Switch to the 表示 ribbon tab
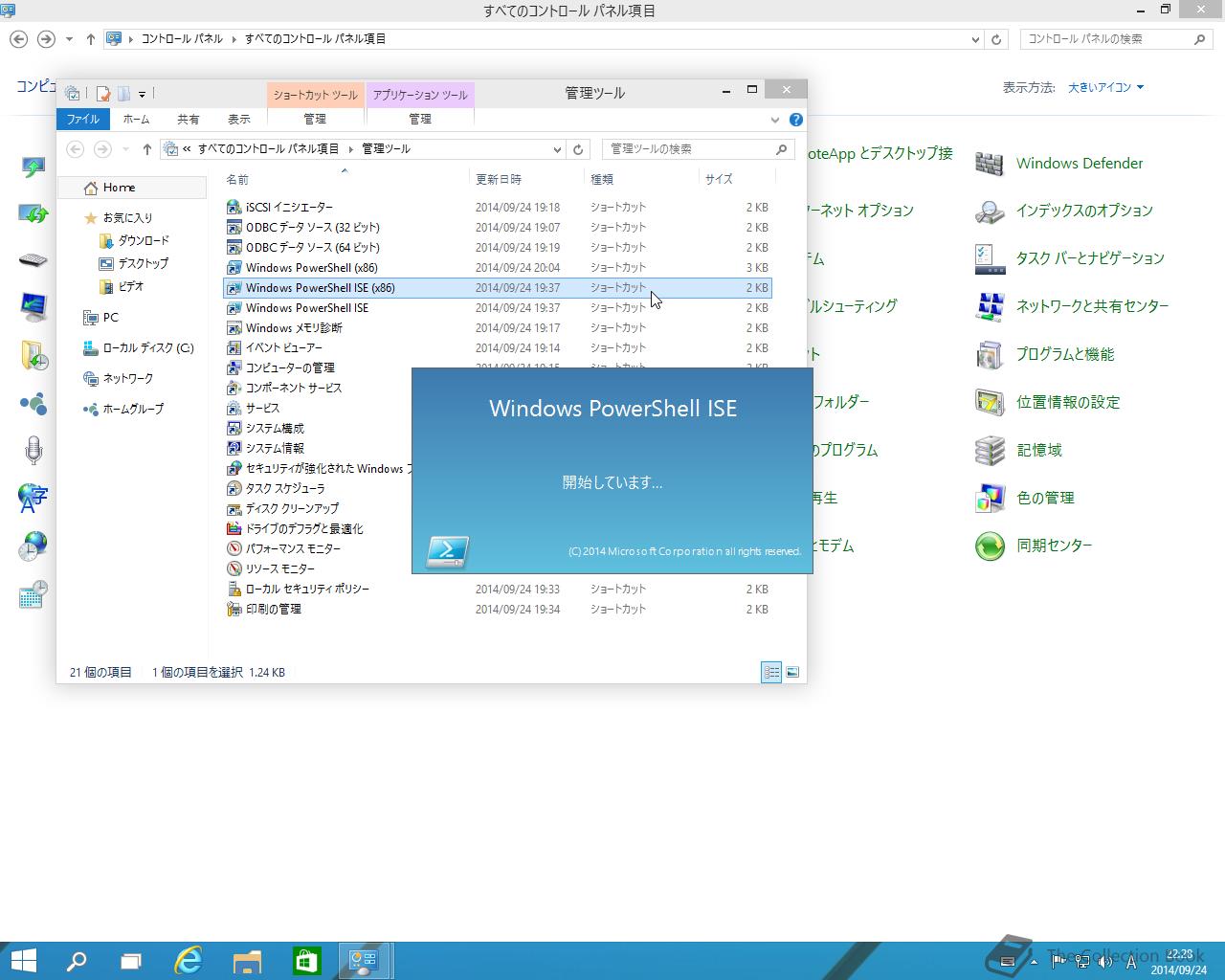Viewport: 1225px width, 980px height. (x=239, y=119)
